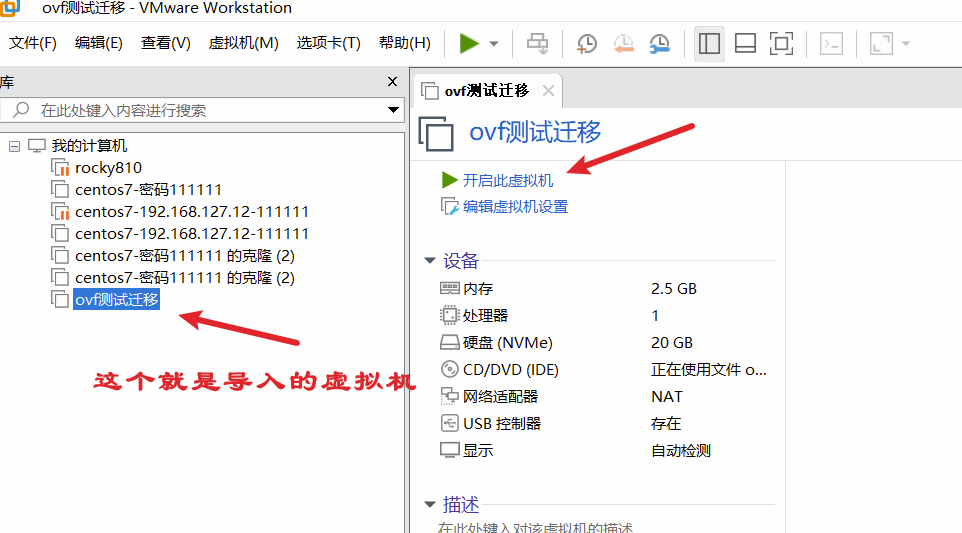Click the green power-on play toolbar icon
The width and height of the screenshot is (962, 533).
coord(469,44)
